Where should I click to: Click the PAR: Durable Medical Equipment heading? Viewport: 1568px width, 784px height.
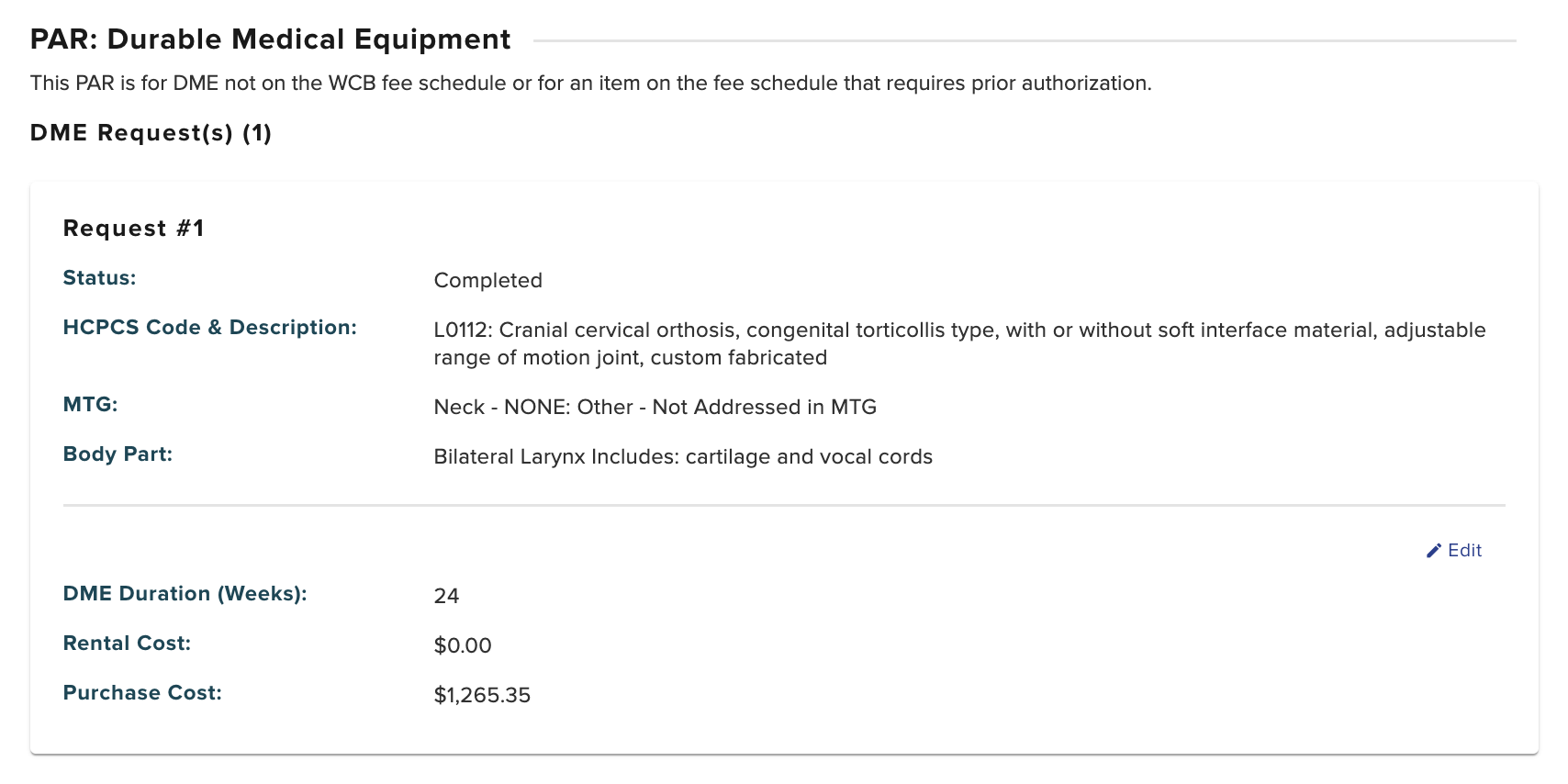coord(270,39)
